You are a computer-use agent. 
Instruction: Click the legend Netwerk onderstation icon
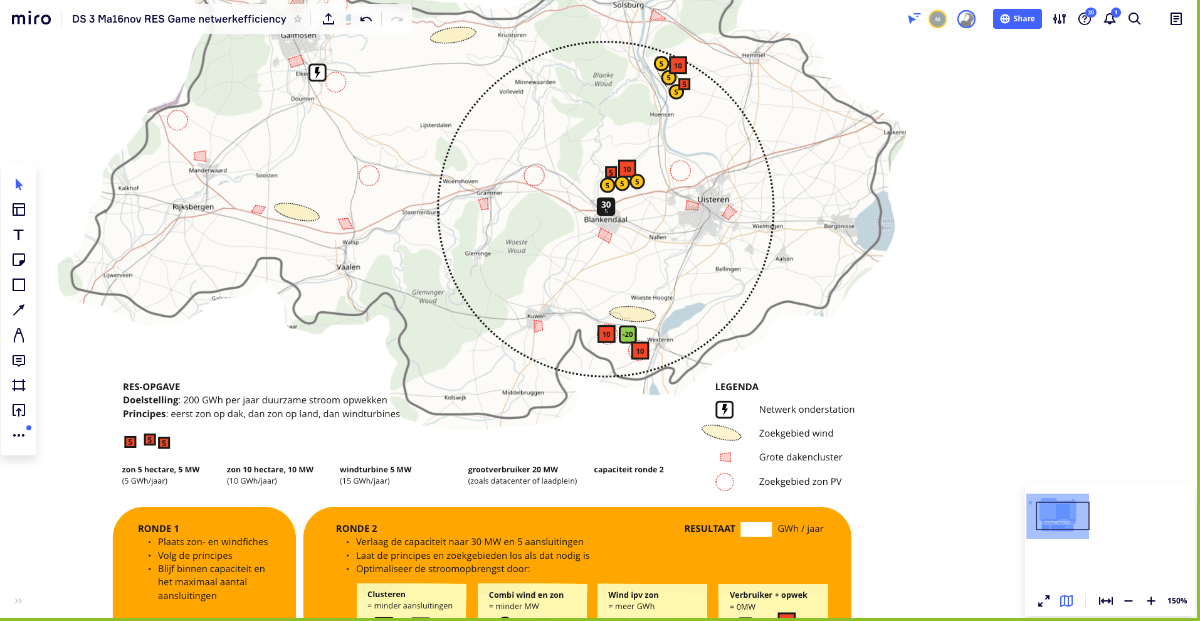725,409
